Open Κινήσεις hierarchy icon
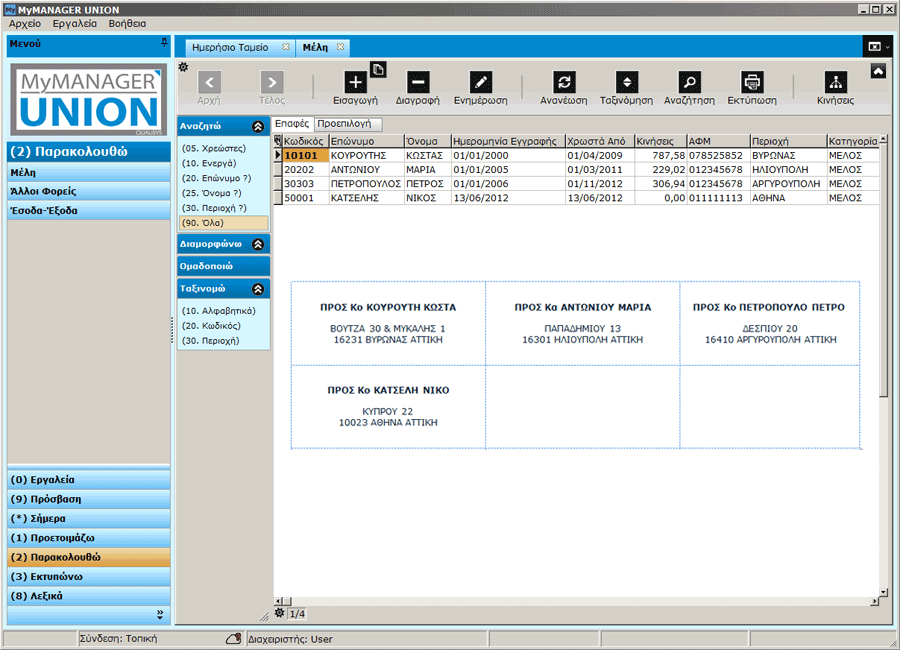The width and height of the screenshot is (900, 650). (x=836, y=82)
